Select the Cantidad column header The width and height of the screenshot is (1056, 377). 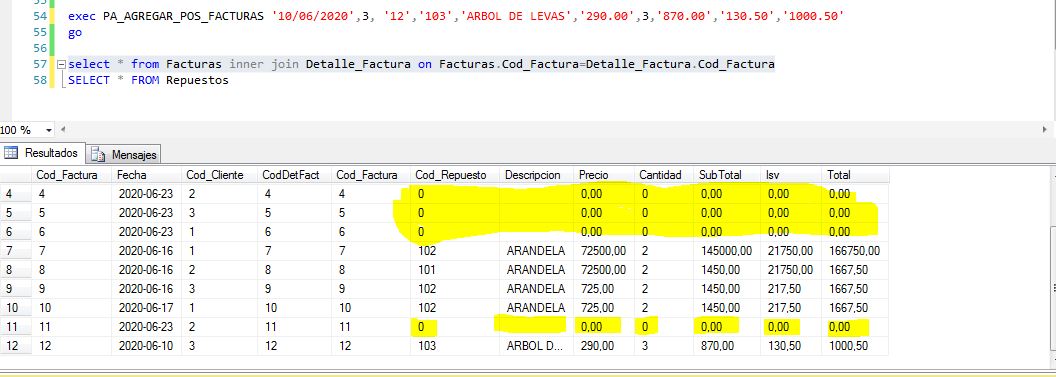(664, 175)
